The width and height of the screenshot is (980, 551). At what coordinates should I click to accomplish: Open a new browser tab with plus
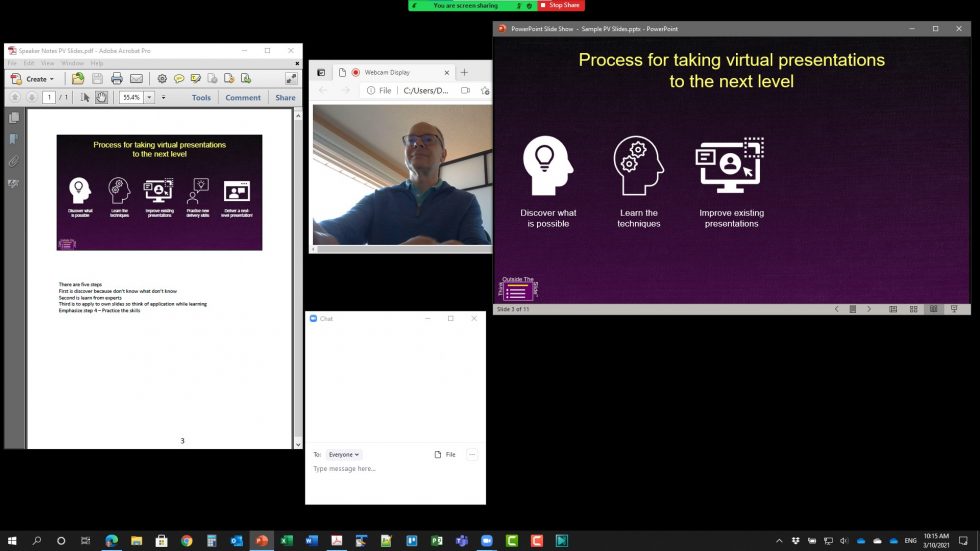[464, 72]
